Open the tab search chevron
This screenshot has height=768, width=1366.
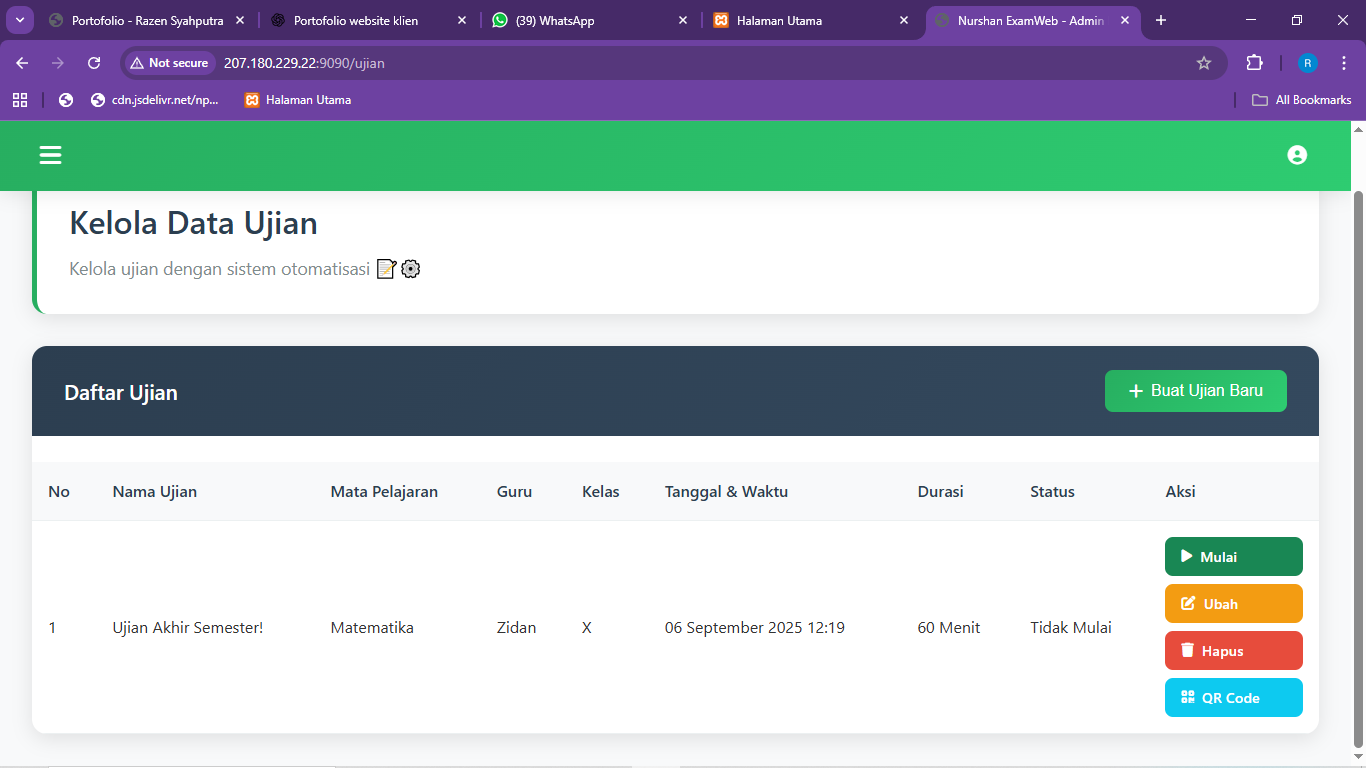tap(19, 19)
